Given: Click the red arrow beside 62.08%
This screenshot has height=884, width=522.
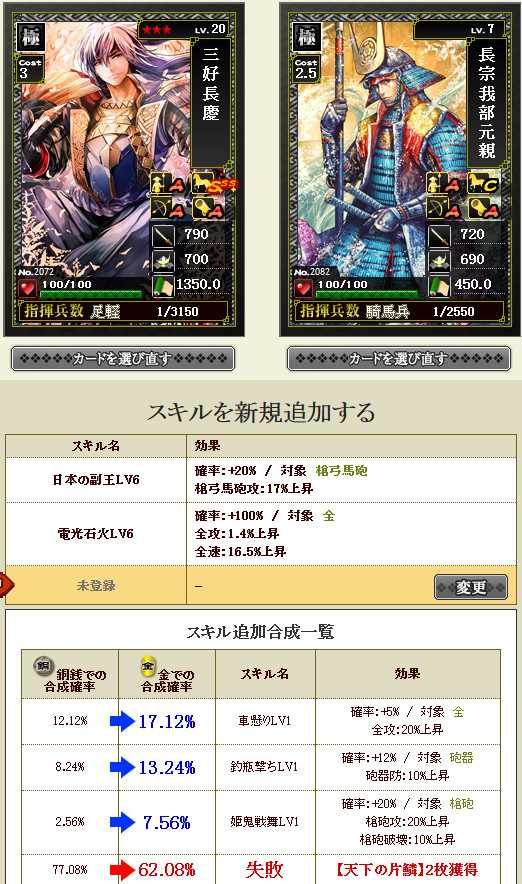Looking at the screenshot, I should 122,870.
